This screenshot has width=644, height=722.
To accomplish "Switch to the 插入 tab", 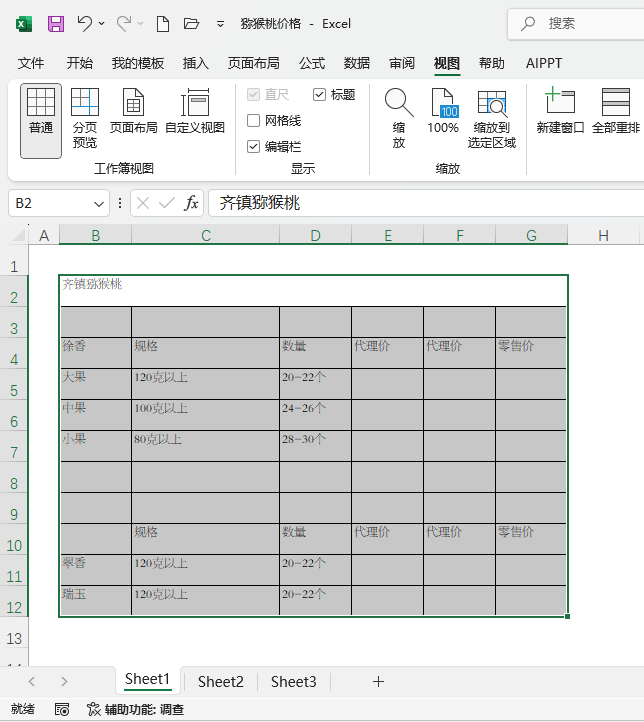I will [196, 63].
